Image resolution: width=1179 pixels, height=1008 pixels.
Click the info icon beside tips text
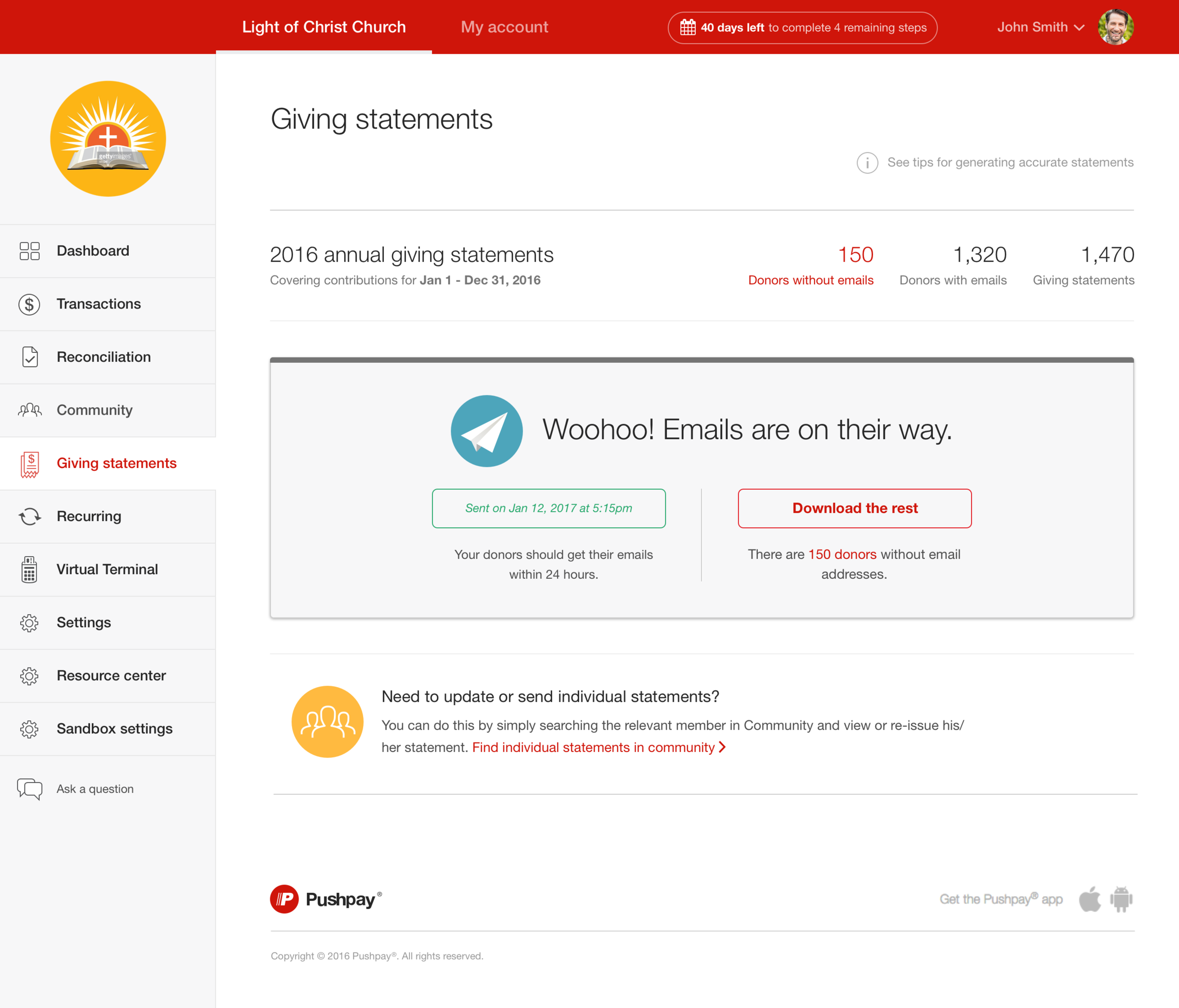(867, 163)
